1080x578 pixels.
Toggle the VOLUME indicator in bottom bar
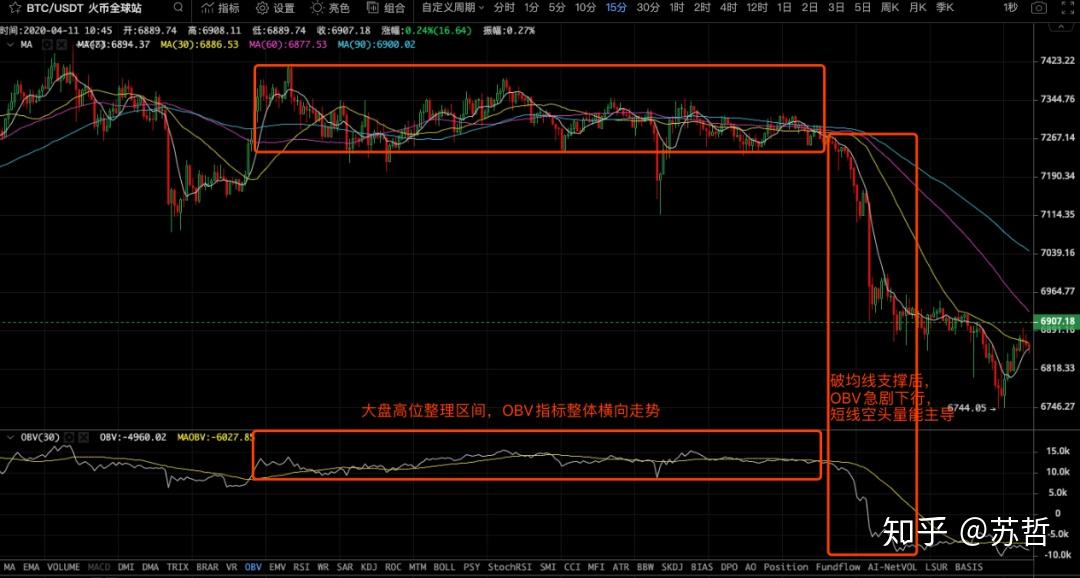pos(63,567)
